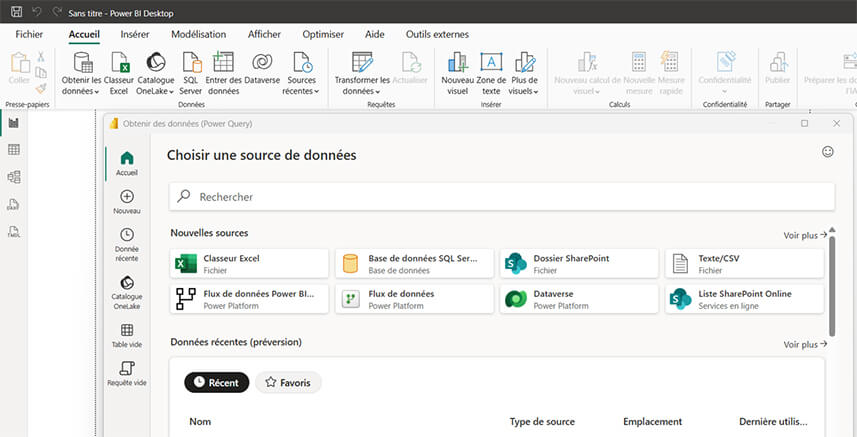Select Flux de données Power BI card
This screenshot has width=857, height=437.
tap(249, 299)
